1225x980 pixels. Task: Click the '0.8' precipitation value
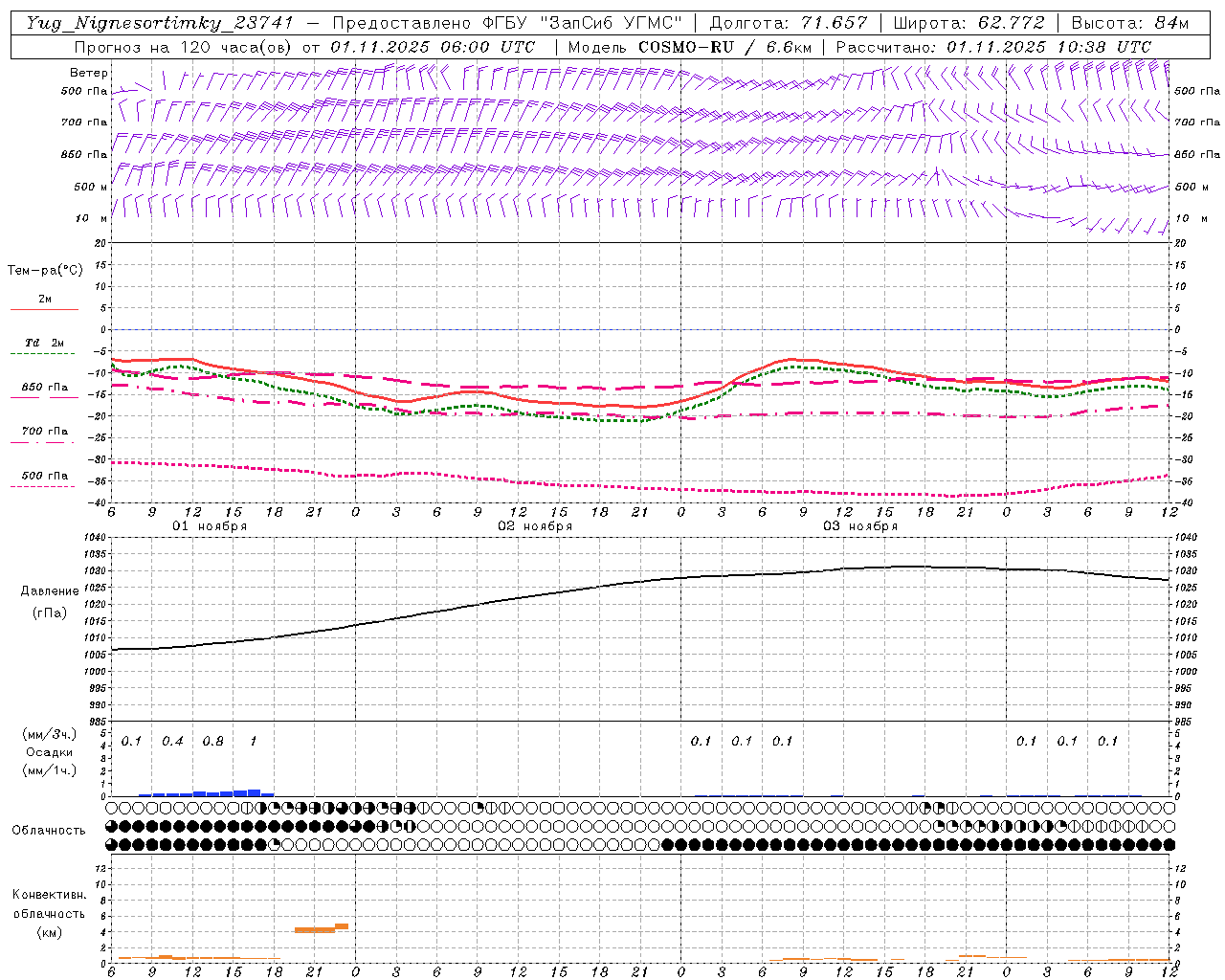pyautogui.click(x=213, y=742)
